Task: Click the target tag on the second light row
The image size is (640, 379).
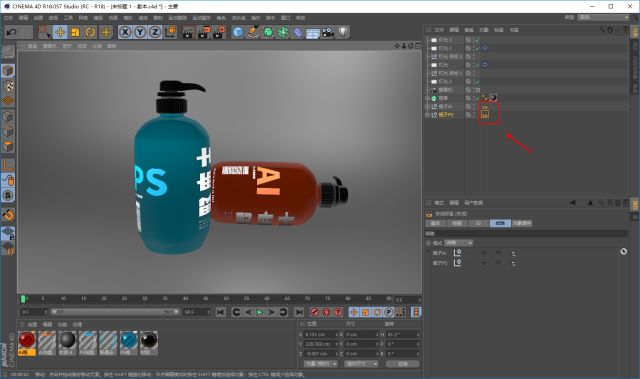Action: (x=485, y=49)
